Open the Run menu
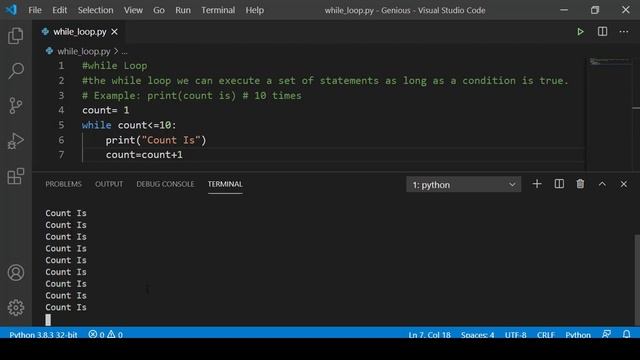This screenshot has width=640, height=360. [183, 10]
